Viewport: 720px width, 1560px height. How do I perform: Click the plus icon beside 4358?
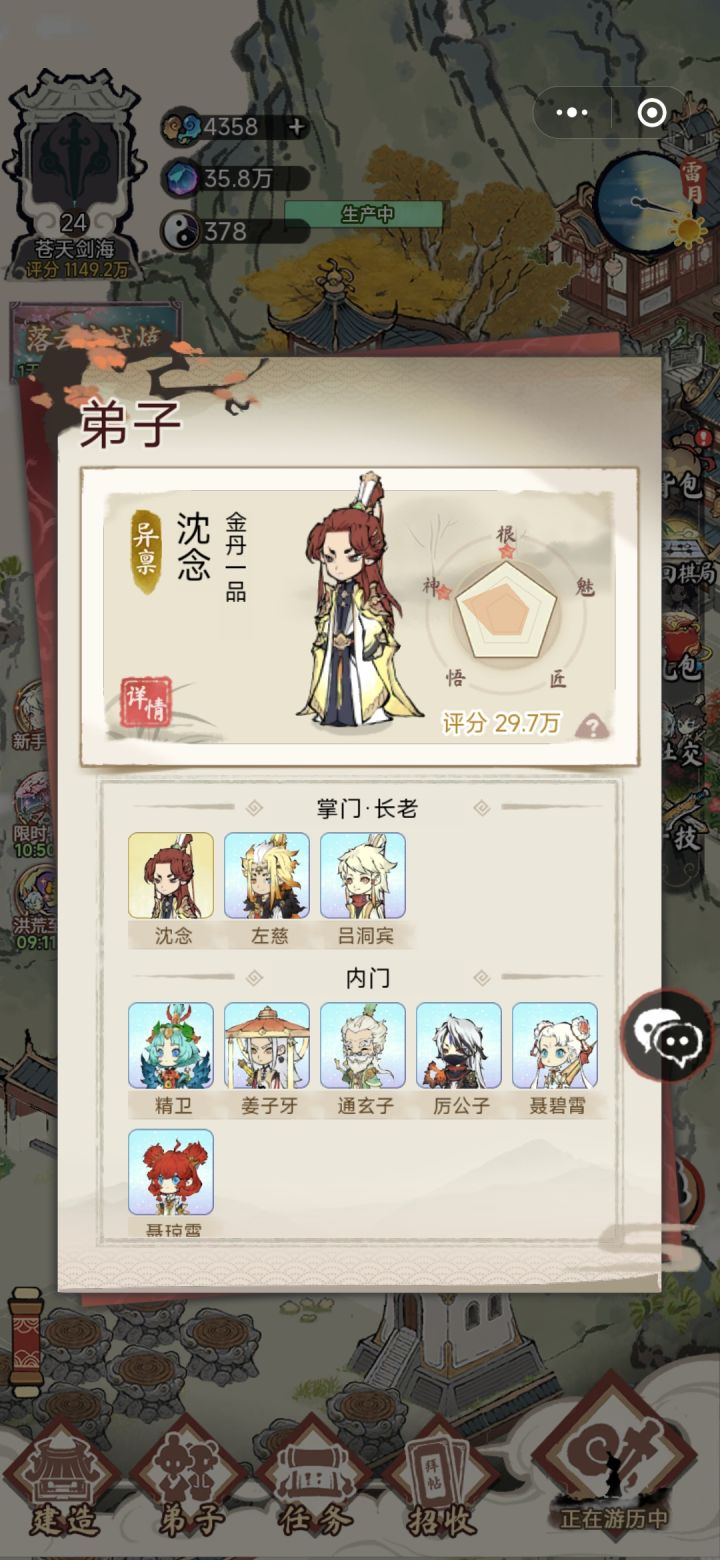(x=296, y=127)
